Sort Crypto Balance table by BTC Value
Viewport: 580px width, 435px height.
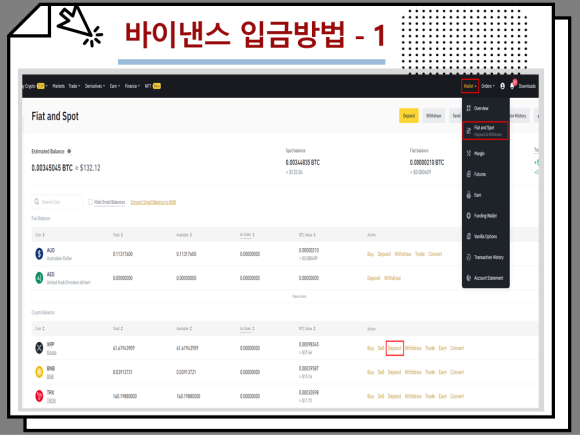(x=307, y=328)
